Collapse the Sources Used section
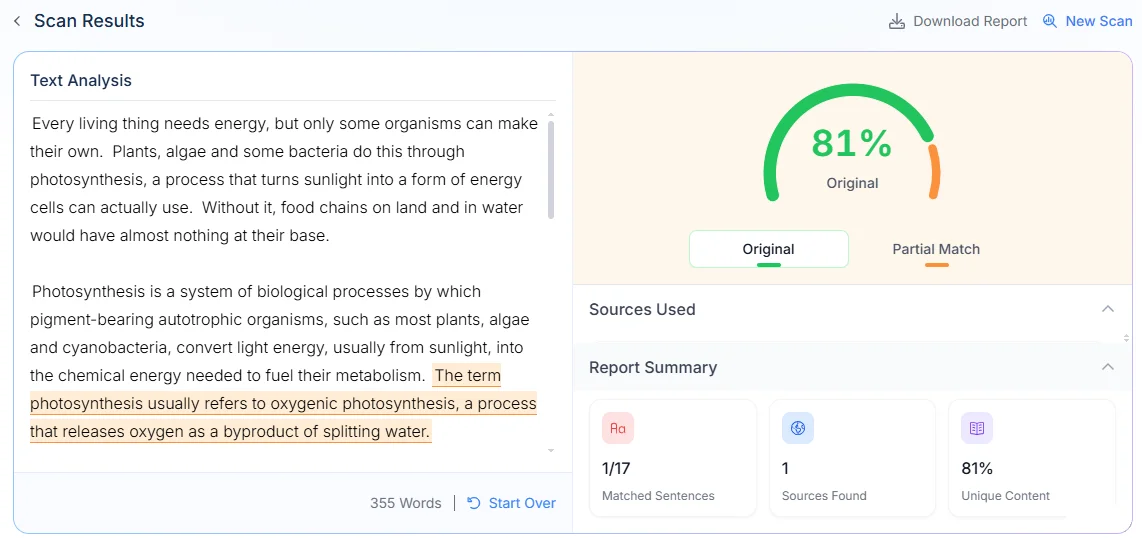Screen dimensions: 1142x538 1108,309
